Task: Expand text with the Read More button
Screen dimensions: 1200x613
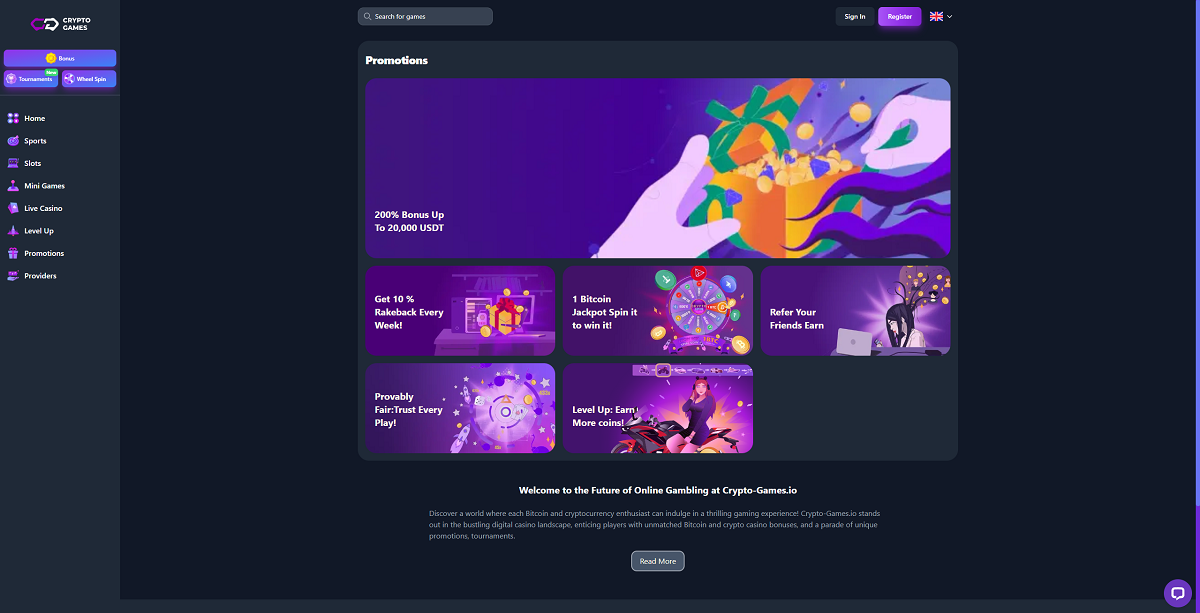Action: [658, 561]
